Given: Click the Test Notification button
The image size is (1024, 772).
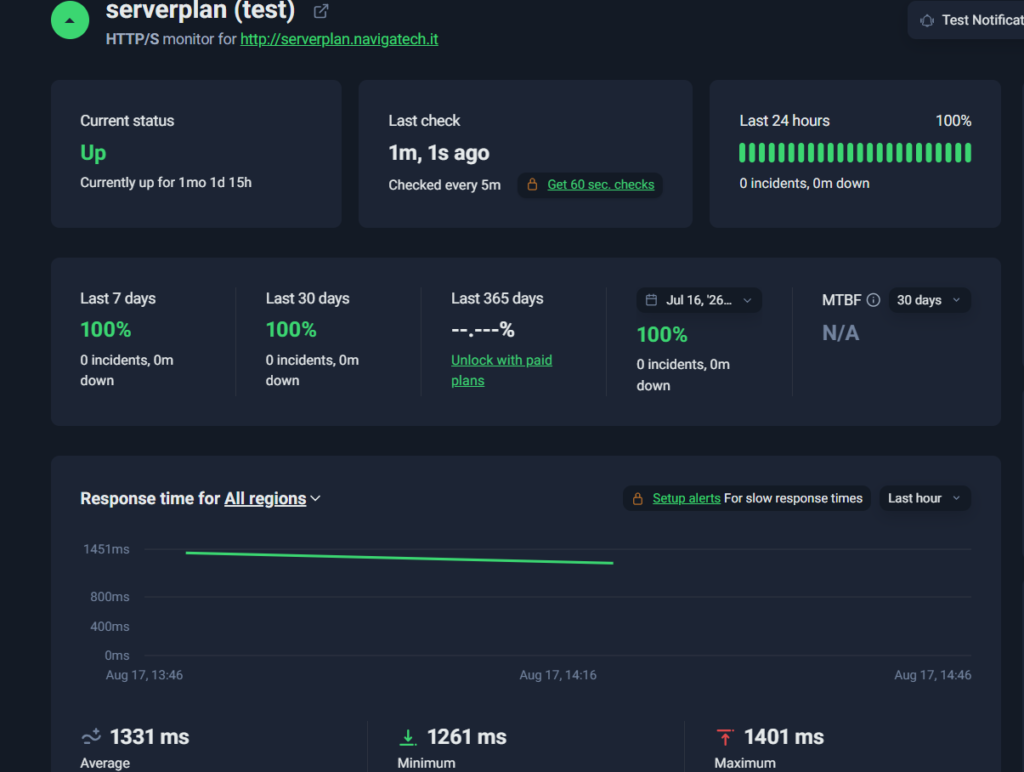Looking at the screenshot, I should 967,20.
